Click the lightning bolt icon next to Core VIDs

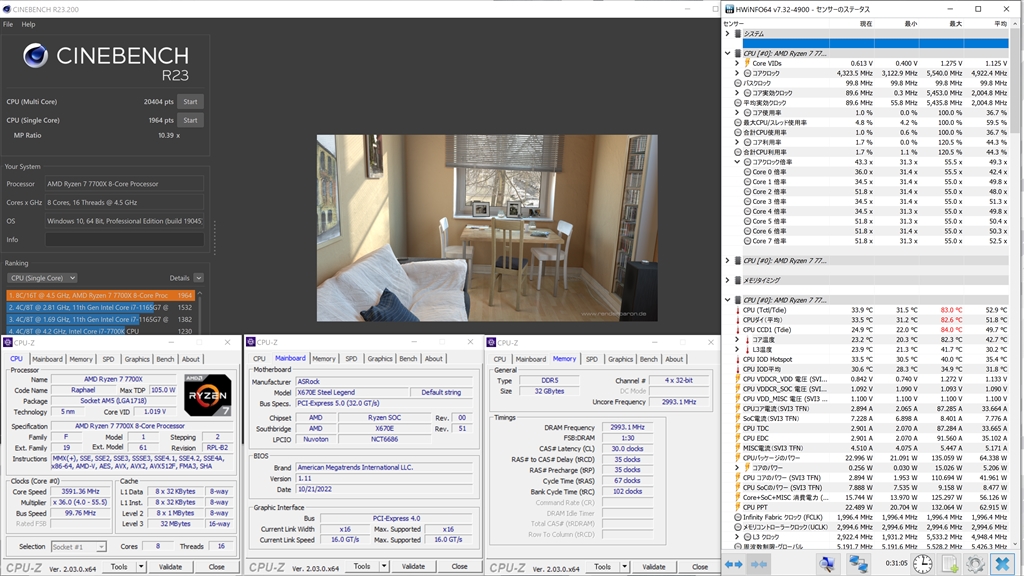click(747, 63)
